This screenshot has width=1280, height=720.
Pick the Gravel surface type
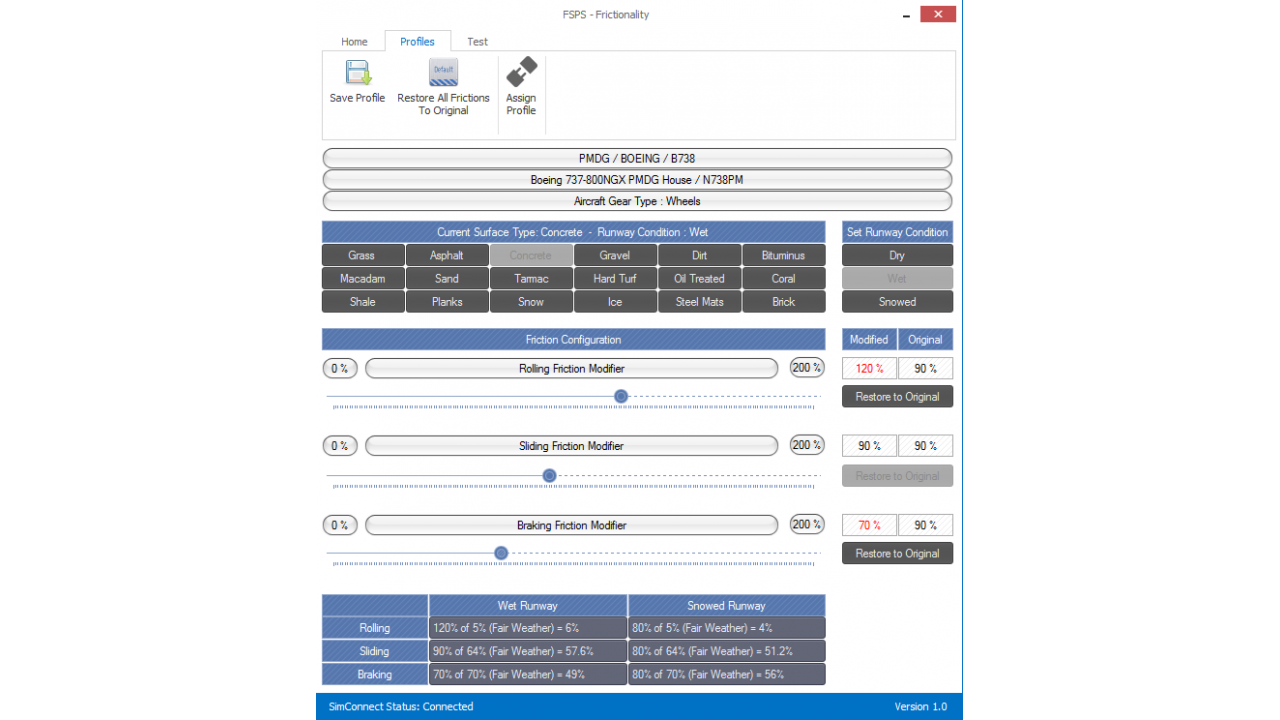(615, 255)
